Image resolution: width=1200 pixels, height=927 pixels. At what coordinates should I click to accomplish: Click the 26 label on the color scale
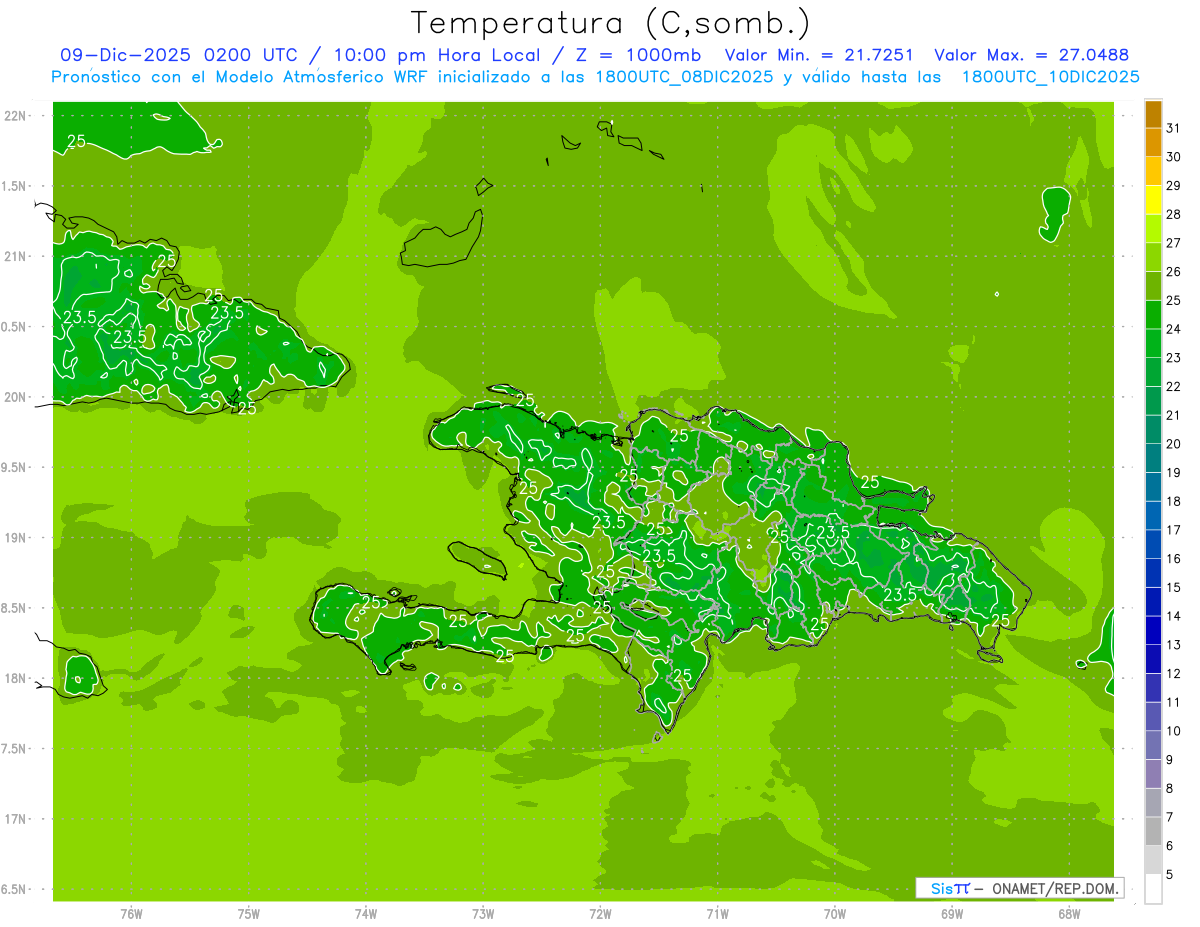pos(1174,272)
